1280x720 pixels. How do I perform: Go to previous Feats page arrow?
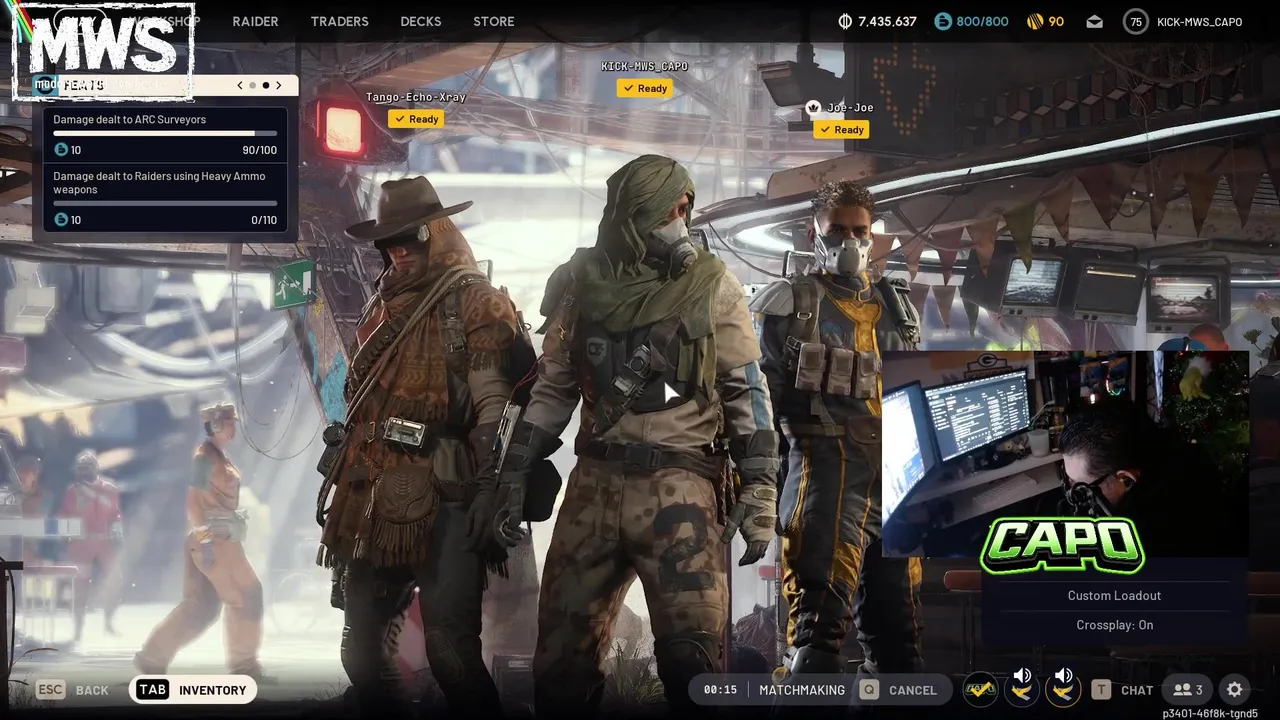point(240,85)
